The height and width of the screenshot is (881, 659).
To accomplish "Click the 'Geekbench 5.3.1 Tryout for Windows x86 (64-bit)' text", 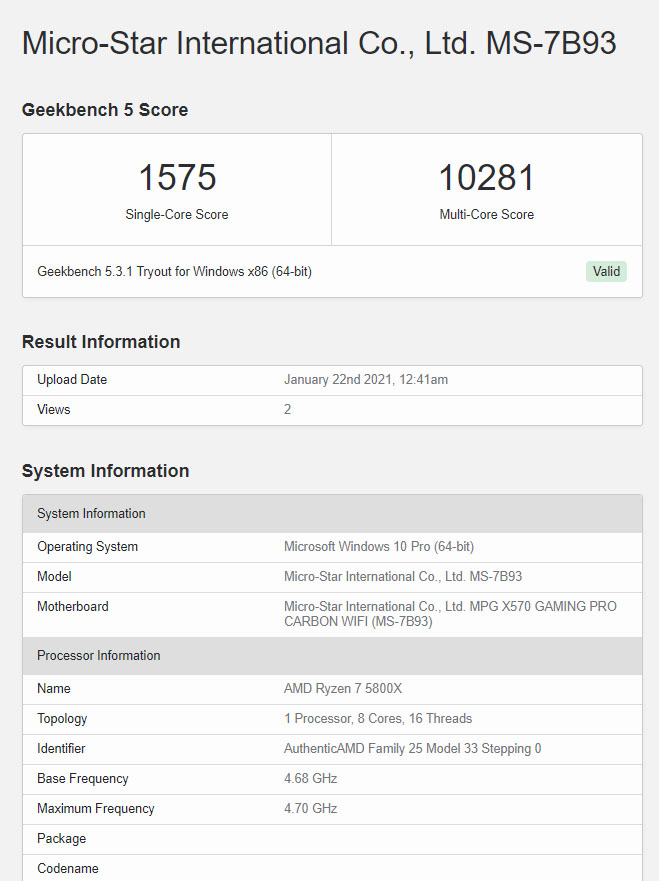I will click(x=174, y=271).
